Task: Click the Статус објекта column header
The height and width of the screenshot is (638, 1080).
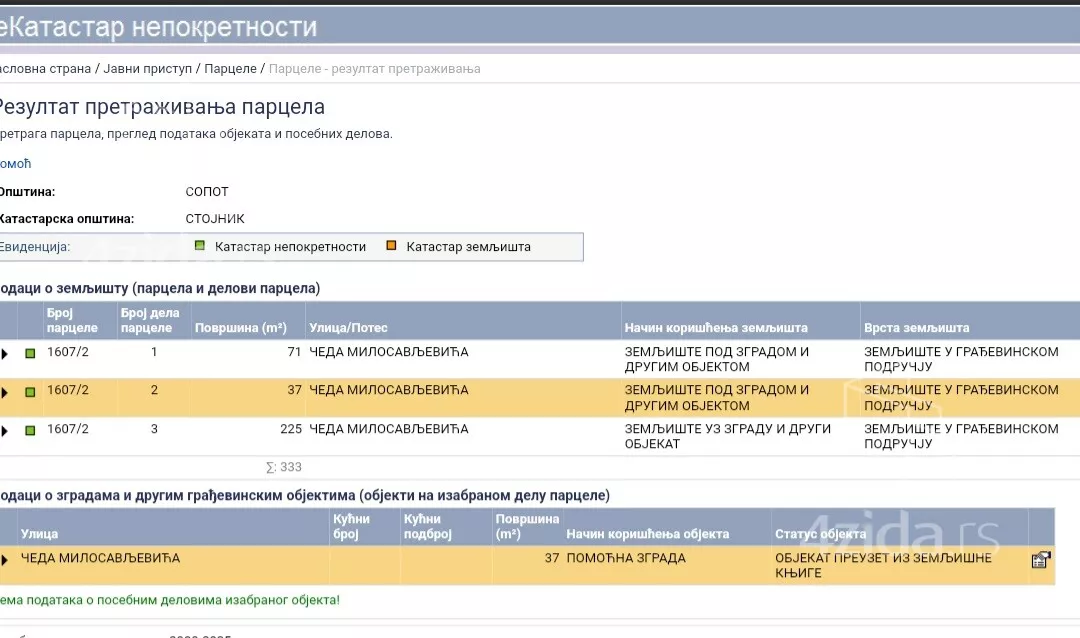Action: (819, 534)
